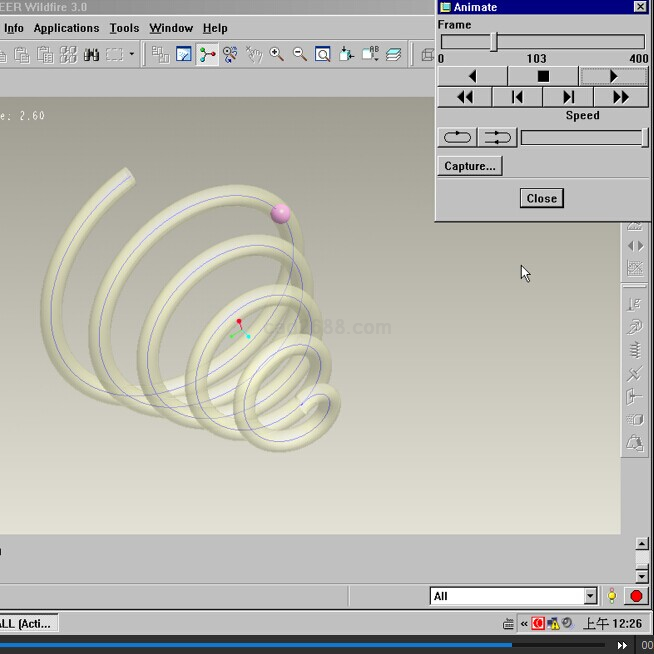Image resolution: width=654 pixels, height=654 pixels.
Task: Click the zoom in magnifier icon
Action: tap(277, 55)
